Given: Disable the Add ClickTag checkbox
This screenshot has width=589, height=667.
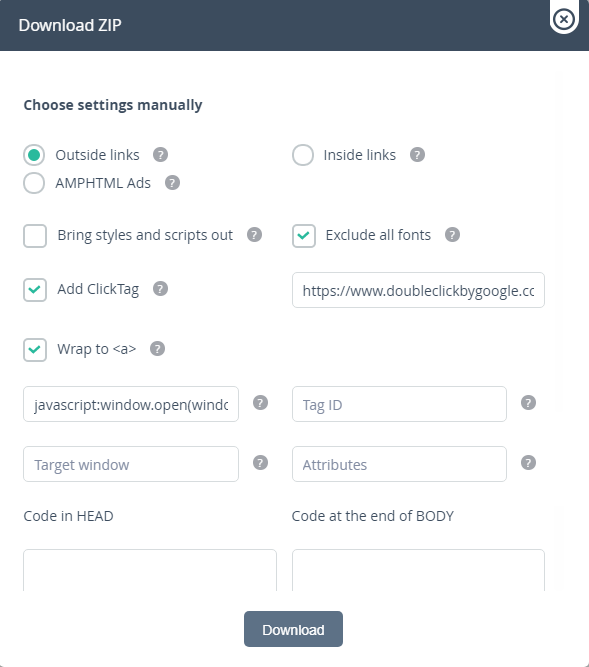Looking at the screenshot, I should [x=35, y=290].
